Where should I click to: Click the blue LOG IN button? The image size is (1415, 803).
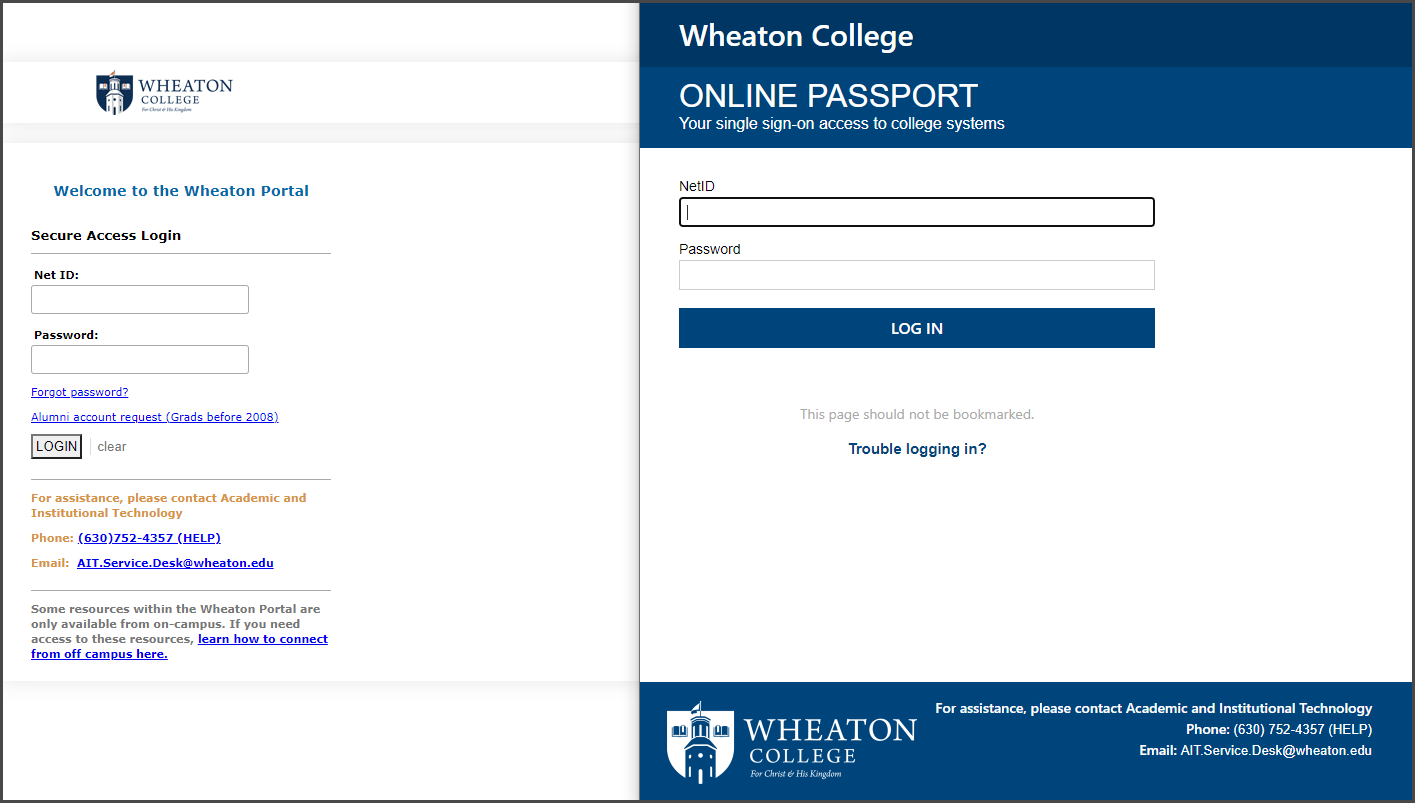coord(917,328)
